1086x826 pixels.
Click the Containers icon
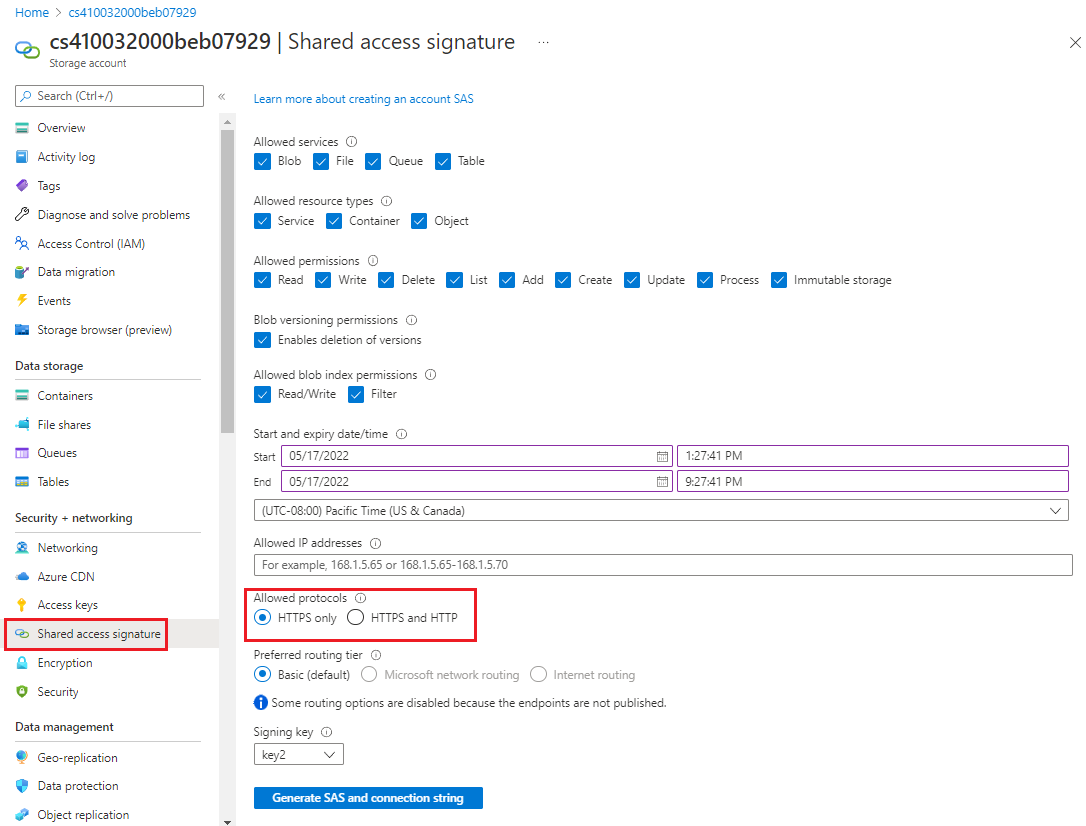22,395
